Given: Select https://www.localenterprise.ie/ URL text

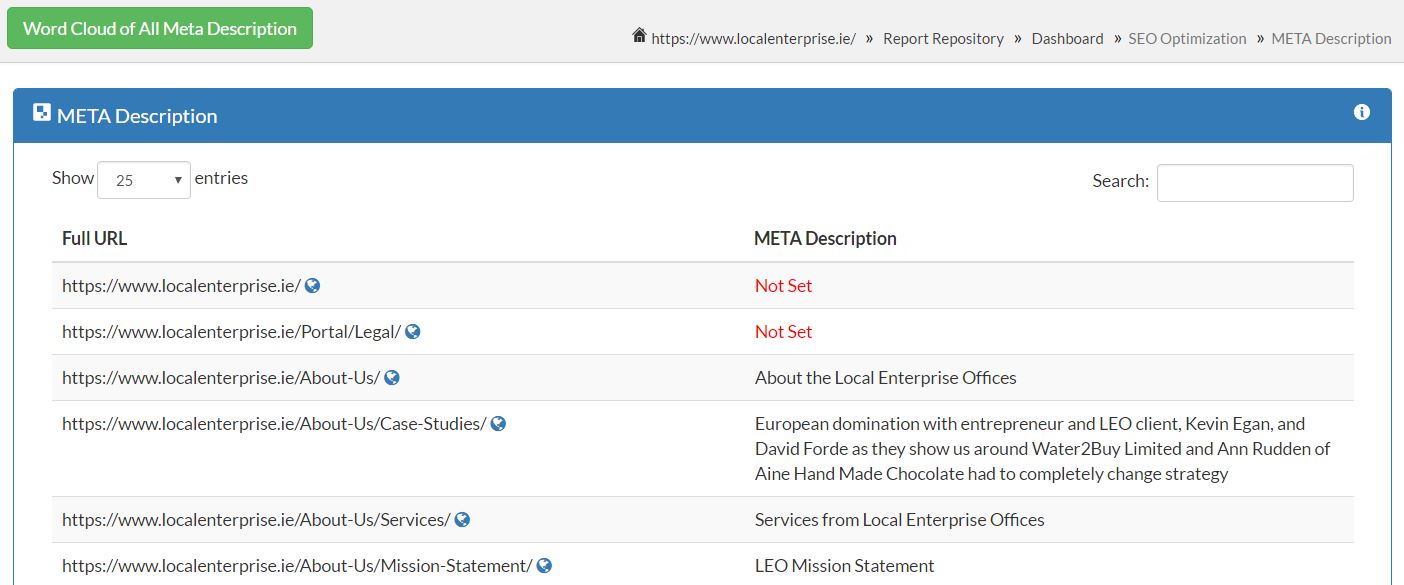Looking at the screenshot, I should pyautogui.click(x=181, y=285).
